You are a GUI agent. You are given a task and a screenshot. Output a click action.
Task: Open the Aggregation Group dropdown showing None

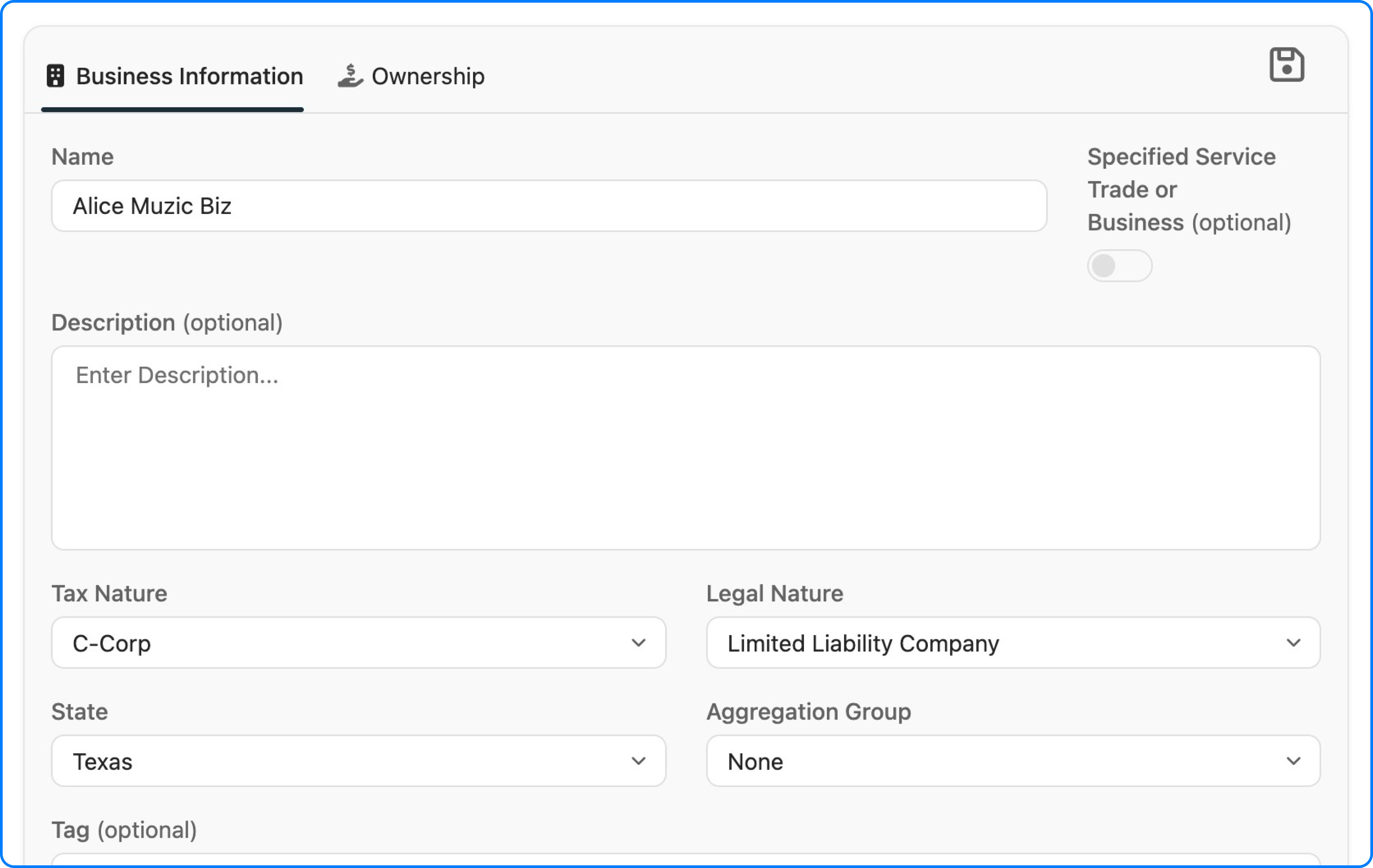click(1014, 761)
